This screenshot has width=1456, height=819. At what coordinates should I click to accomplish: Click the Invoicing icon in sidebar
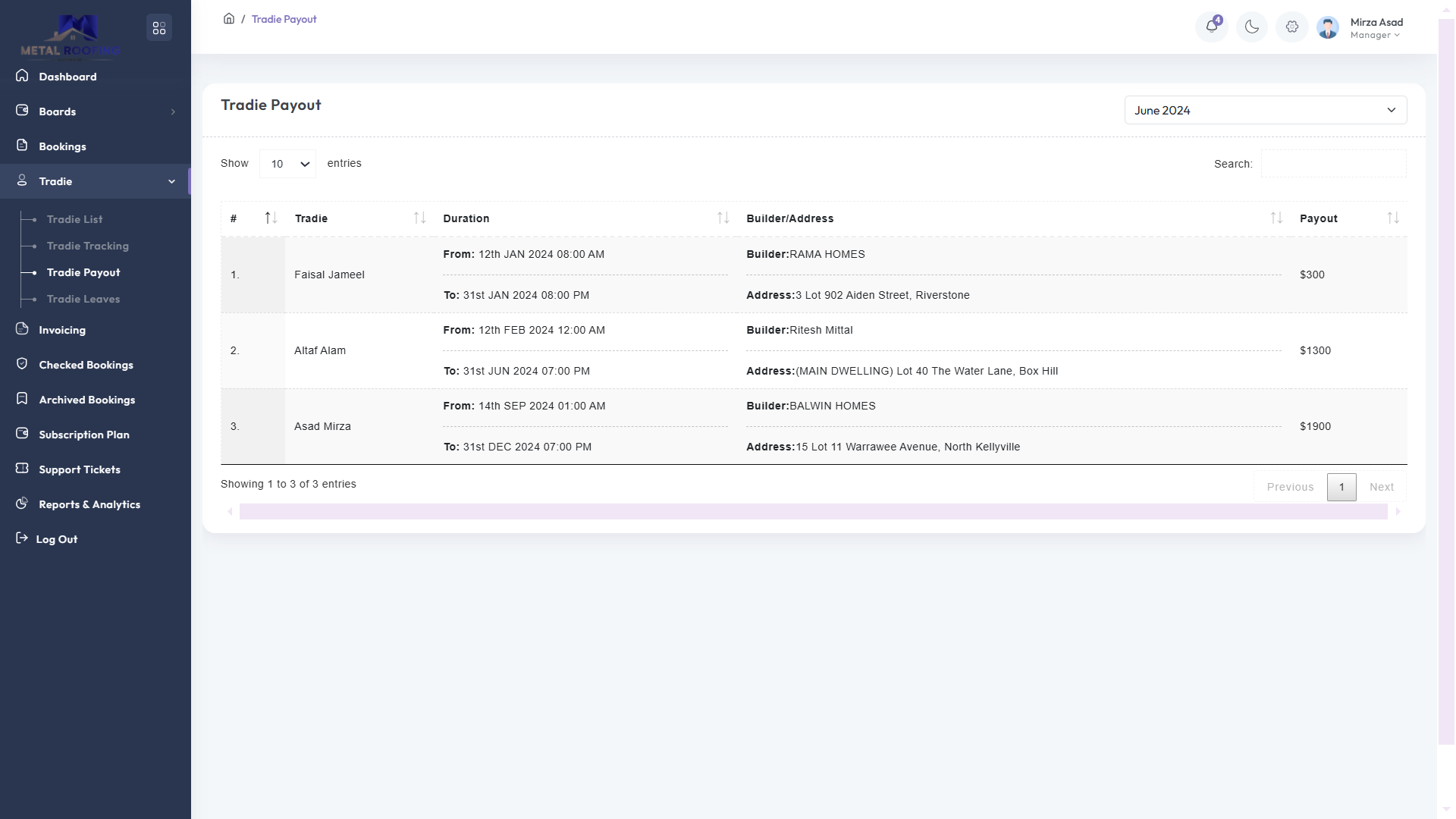(22, 329)
